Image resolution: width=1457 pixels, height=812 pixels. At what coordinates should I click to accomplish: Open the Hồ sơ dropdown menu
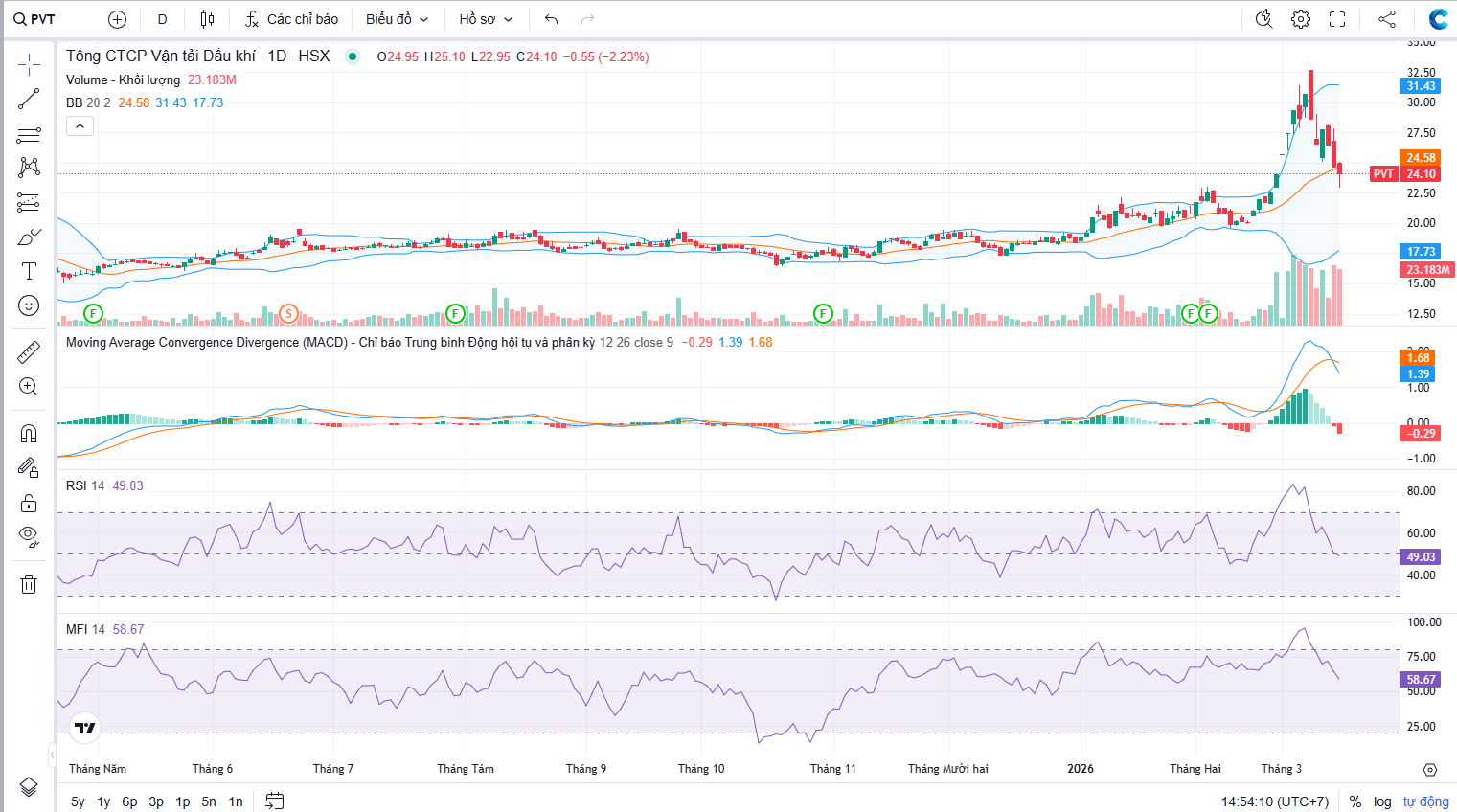pyautogui.click(x=486, y=19)
